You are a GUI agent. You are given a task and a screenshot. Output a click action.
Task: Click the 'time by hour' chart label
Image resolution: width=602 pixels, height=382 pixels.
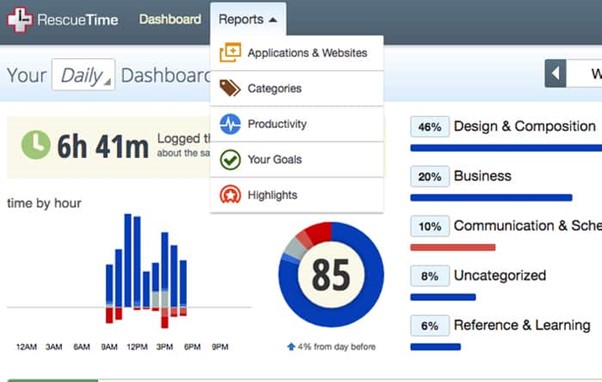(x=44, y=203)
